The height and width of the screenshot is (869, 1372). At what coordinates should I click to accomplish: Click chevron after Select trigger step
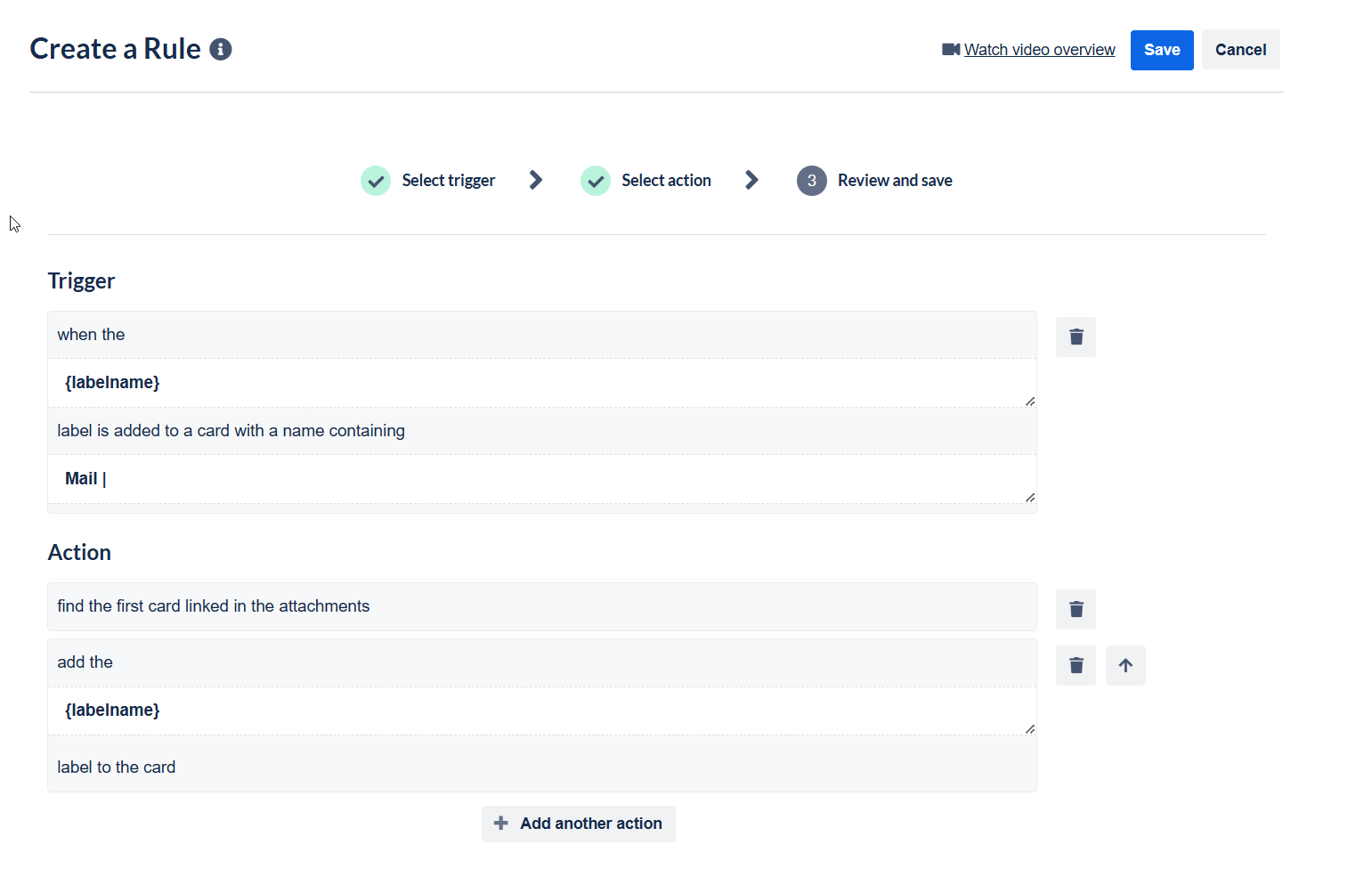click(x=536, y=180)
